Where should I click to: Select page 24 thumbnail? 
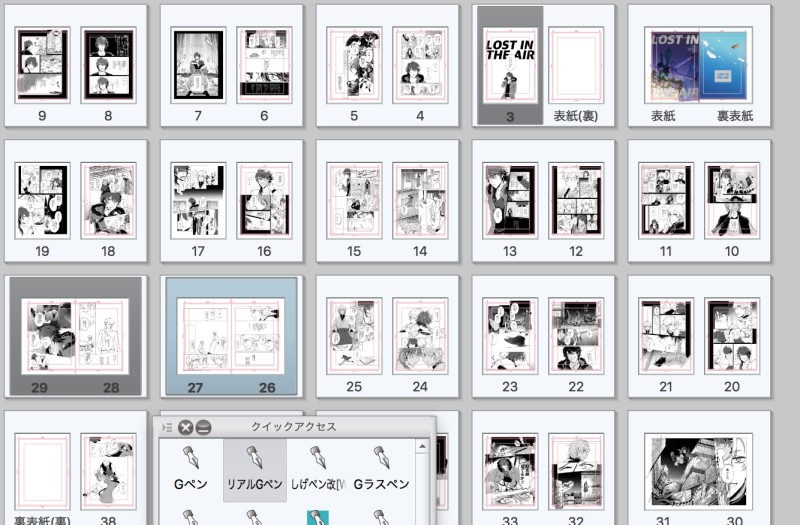420,336
